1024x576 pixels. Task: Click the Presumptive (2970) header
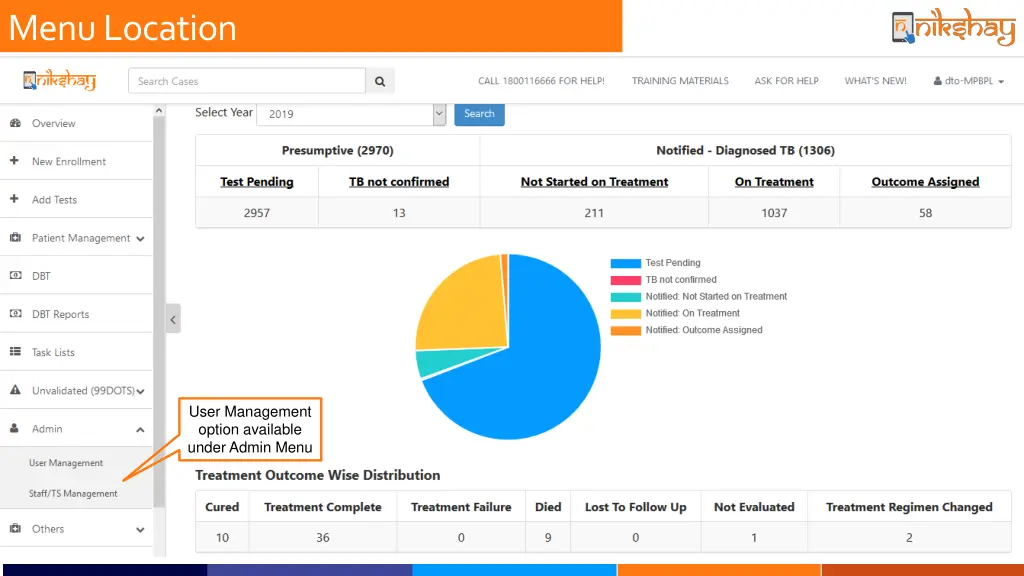coord(338,150)
